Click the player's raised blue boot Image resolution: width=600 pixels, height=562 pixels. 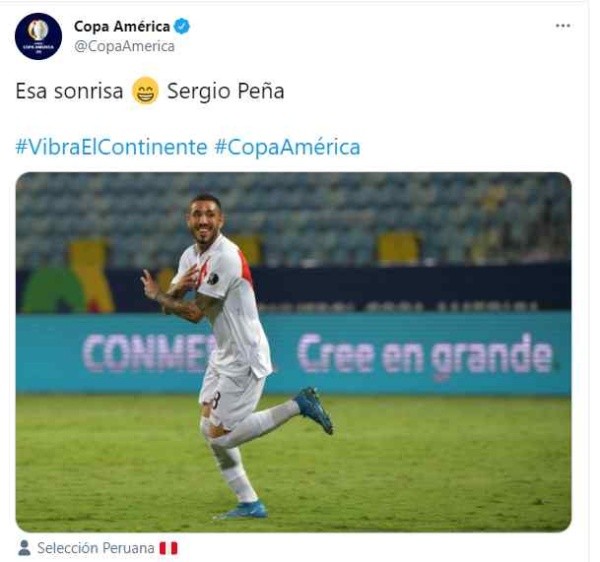pyautogui.click(x=314, y=409)
